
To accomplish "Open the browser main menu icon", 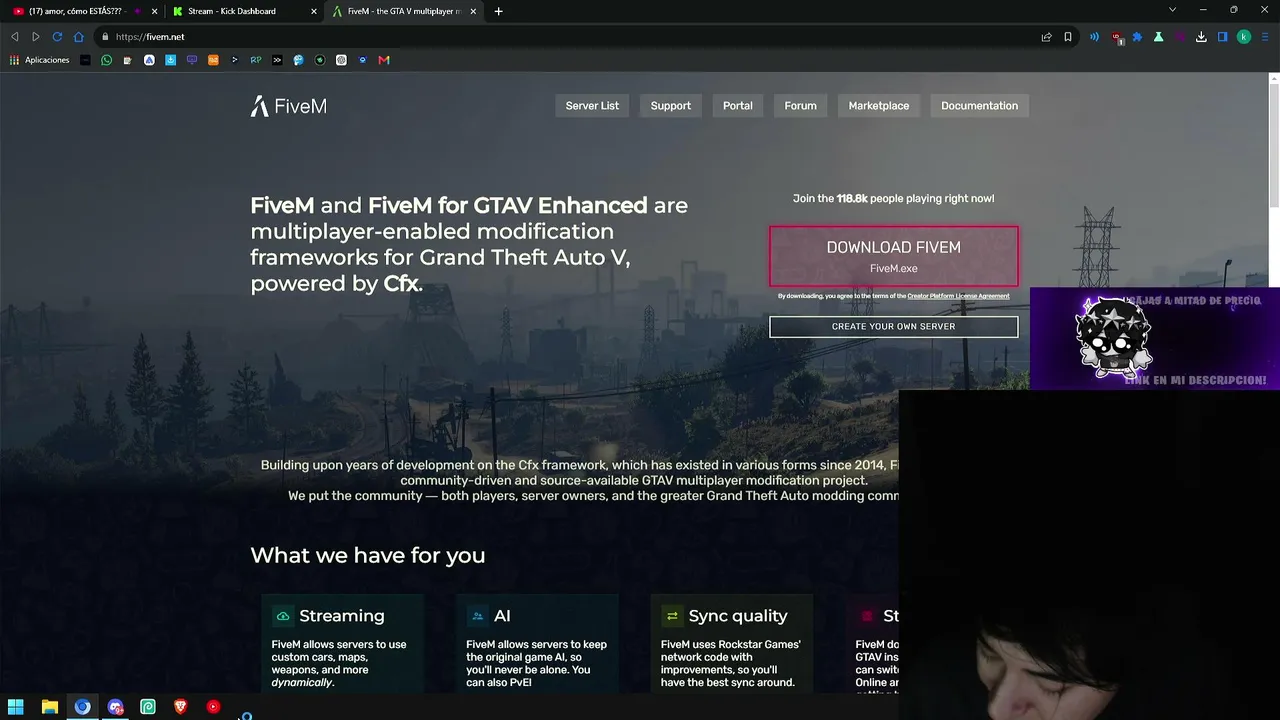I will (1265, 37).
